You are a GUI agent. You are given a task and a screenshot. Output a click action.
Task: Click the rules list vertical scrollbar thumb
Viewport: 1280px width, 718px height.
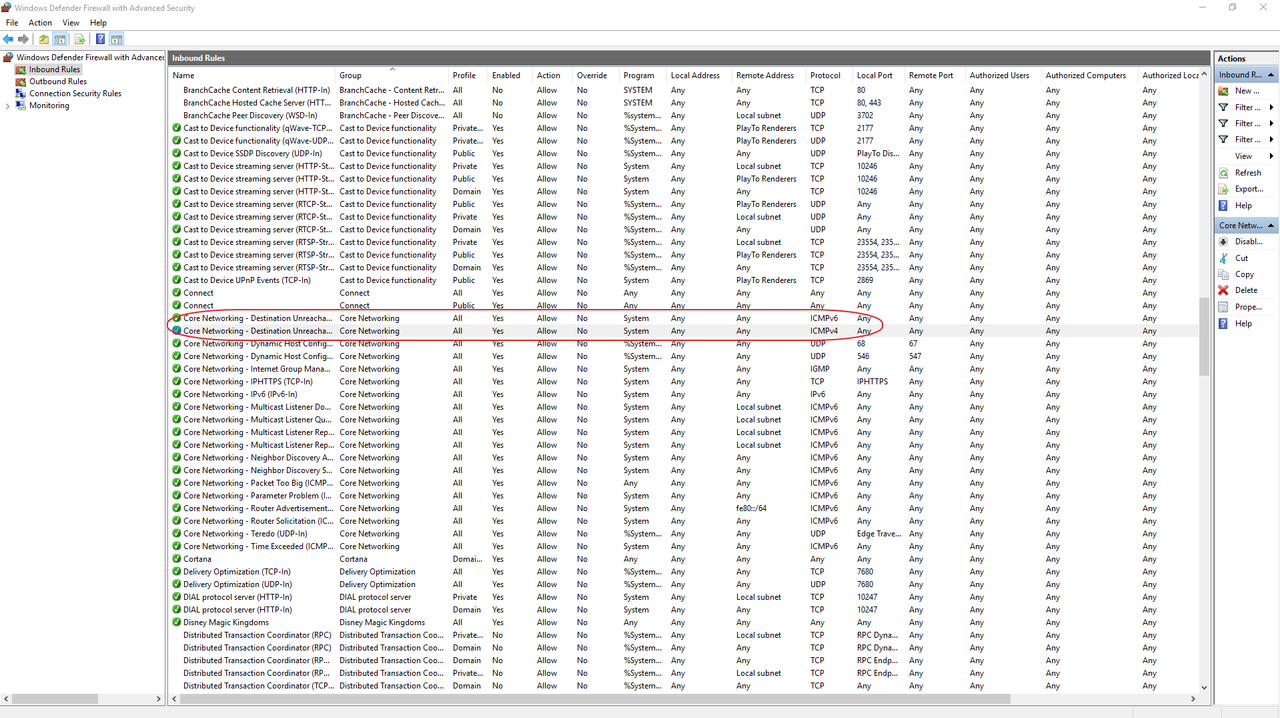point(1204,337)
